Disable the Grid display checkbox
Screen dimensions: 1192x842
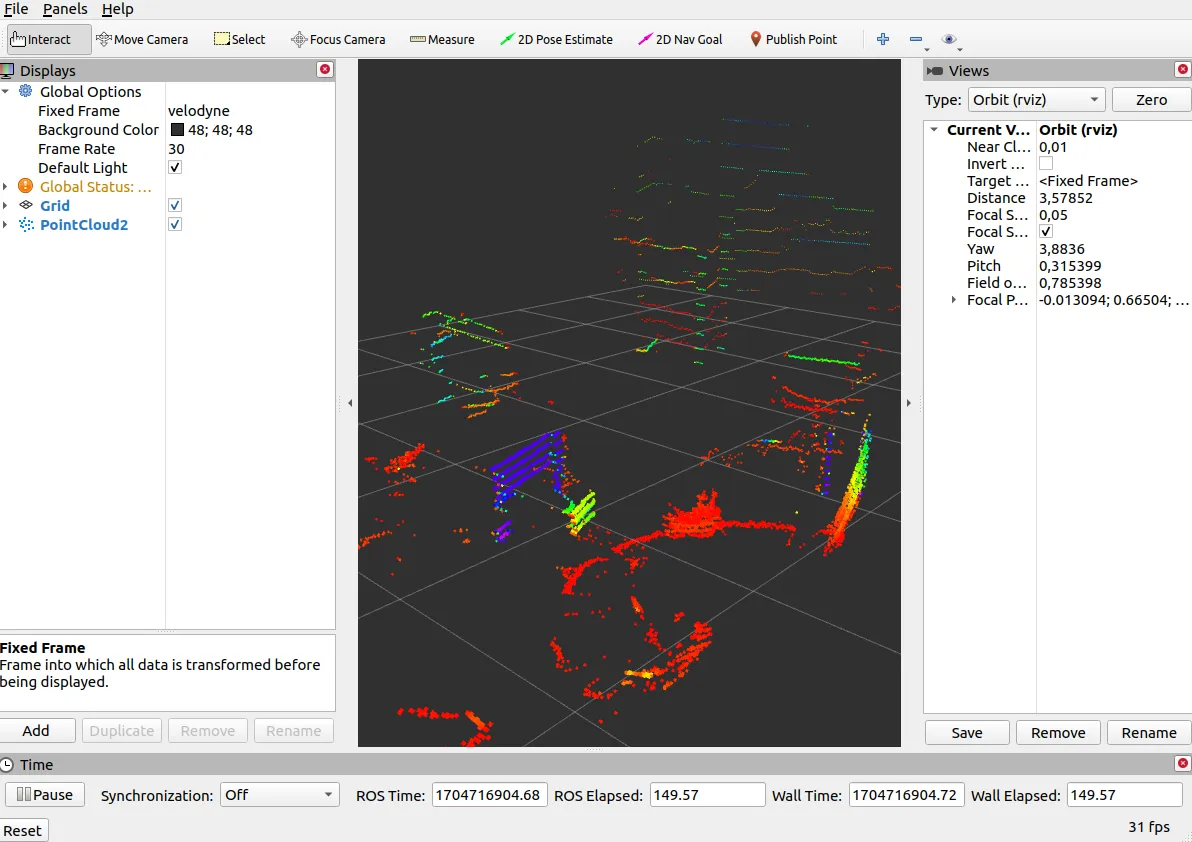(175, 206)
